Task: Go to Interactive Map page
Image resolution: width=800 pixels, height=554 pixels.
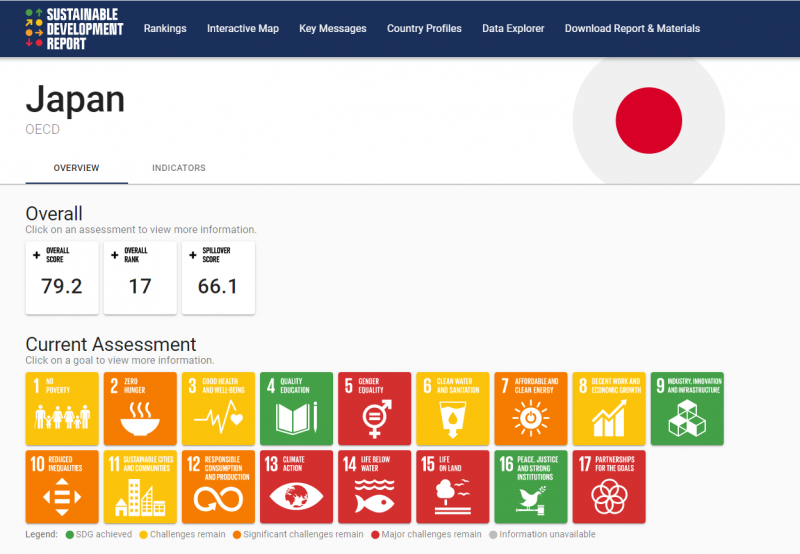Action: click(243, 29)
